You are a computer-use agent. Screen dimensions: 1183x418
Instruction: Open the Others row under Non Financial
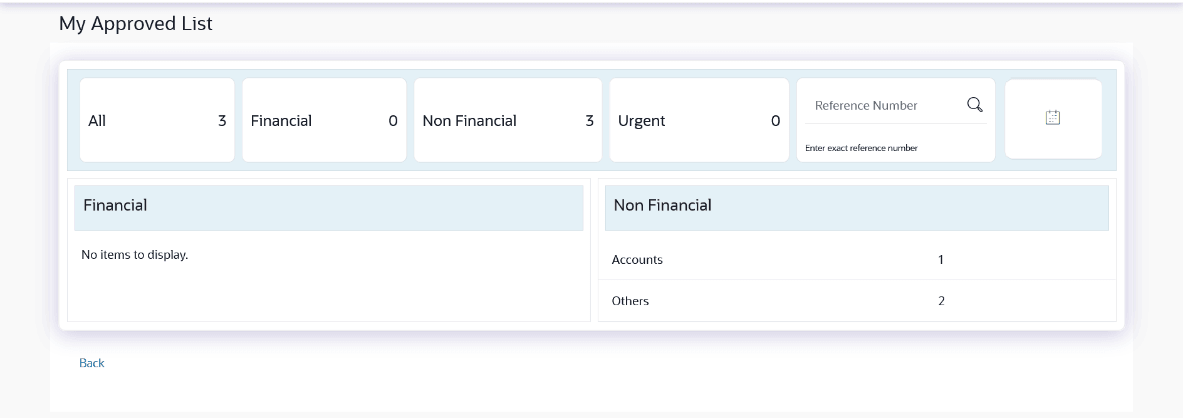pos(631,301)
